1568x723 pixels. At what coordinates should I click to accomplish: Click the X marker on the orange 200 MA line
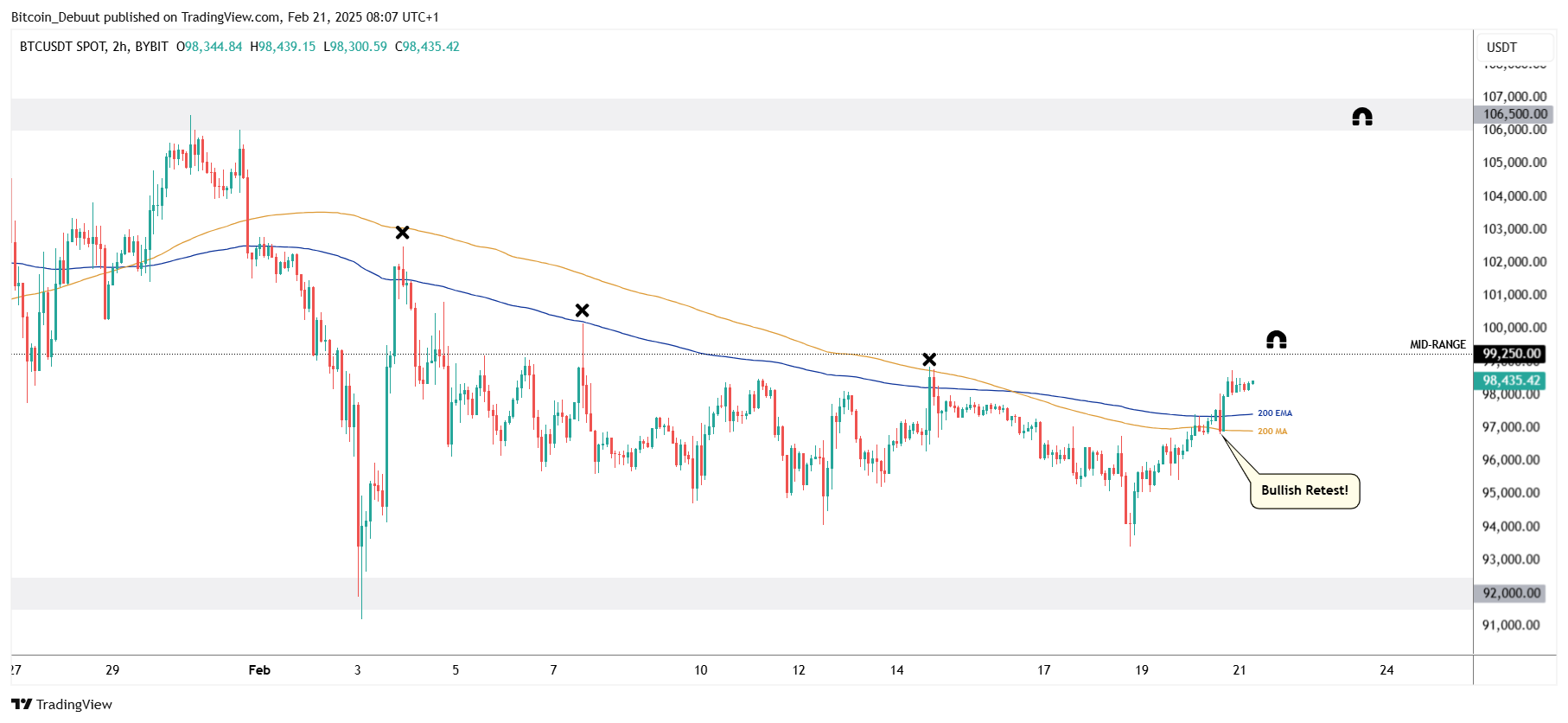(x=402, y=233)
